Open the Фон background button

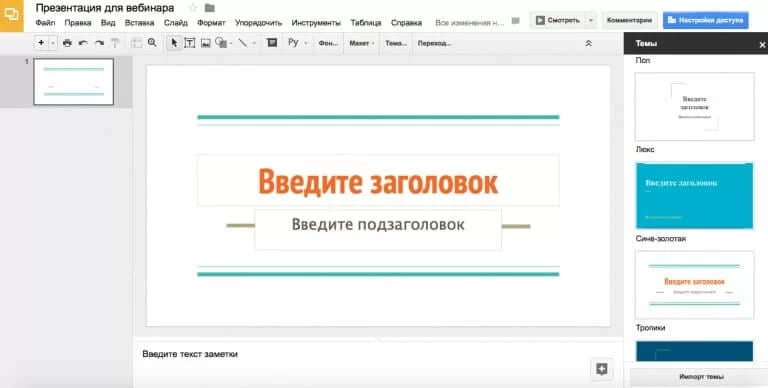pos(328,43)
